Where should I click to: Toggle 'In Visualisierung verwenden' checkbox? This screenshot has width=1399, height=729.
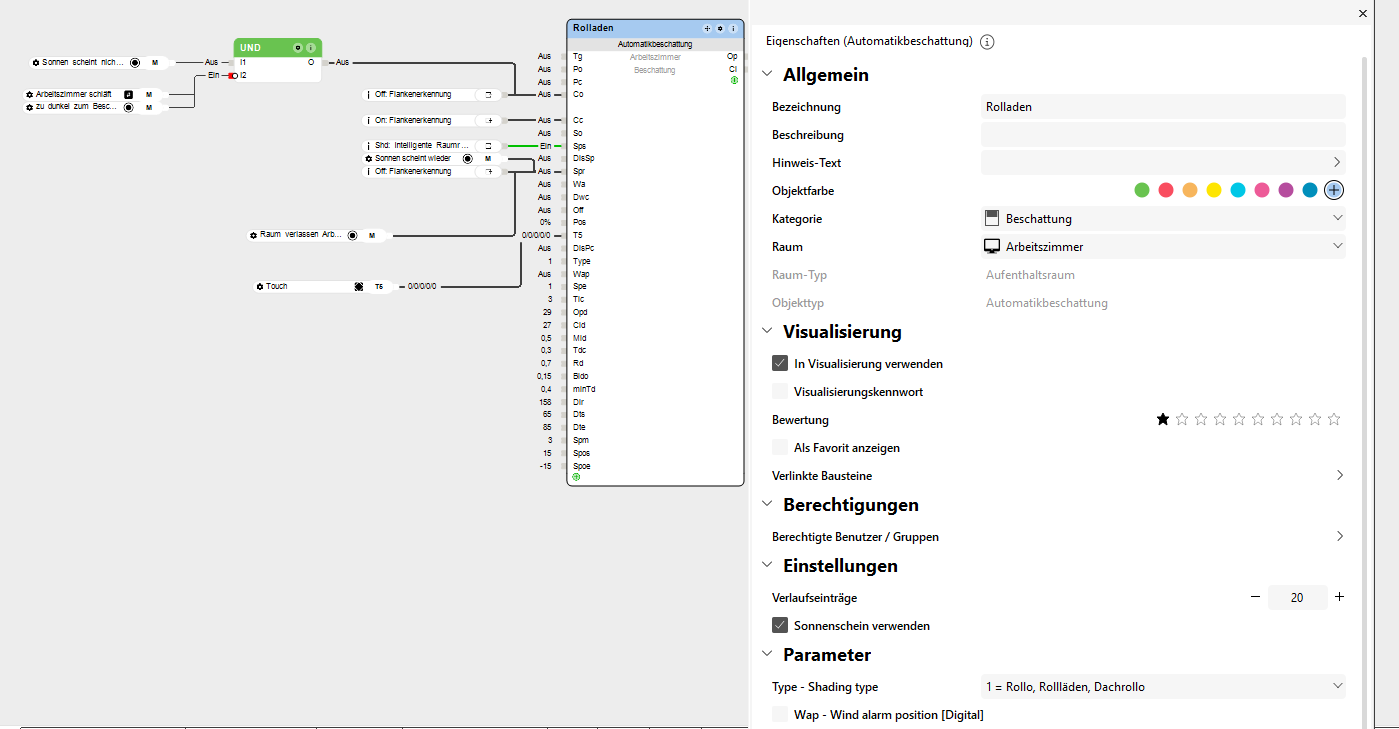coord(780,363)
